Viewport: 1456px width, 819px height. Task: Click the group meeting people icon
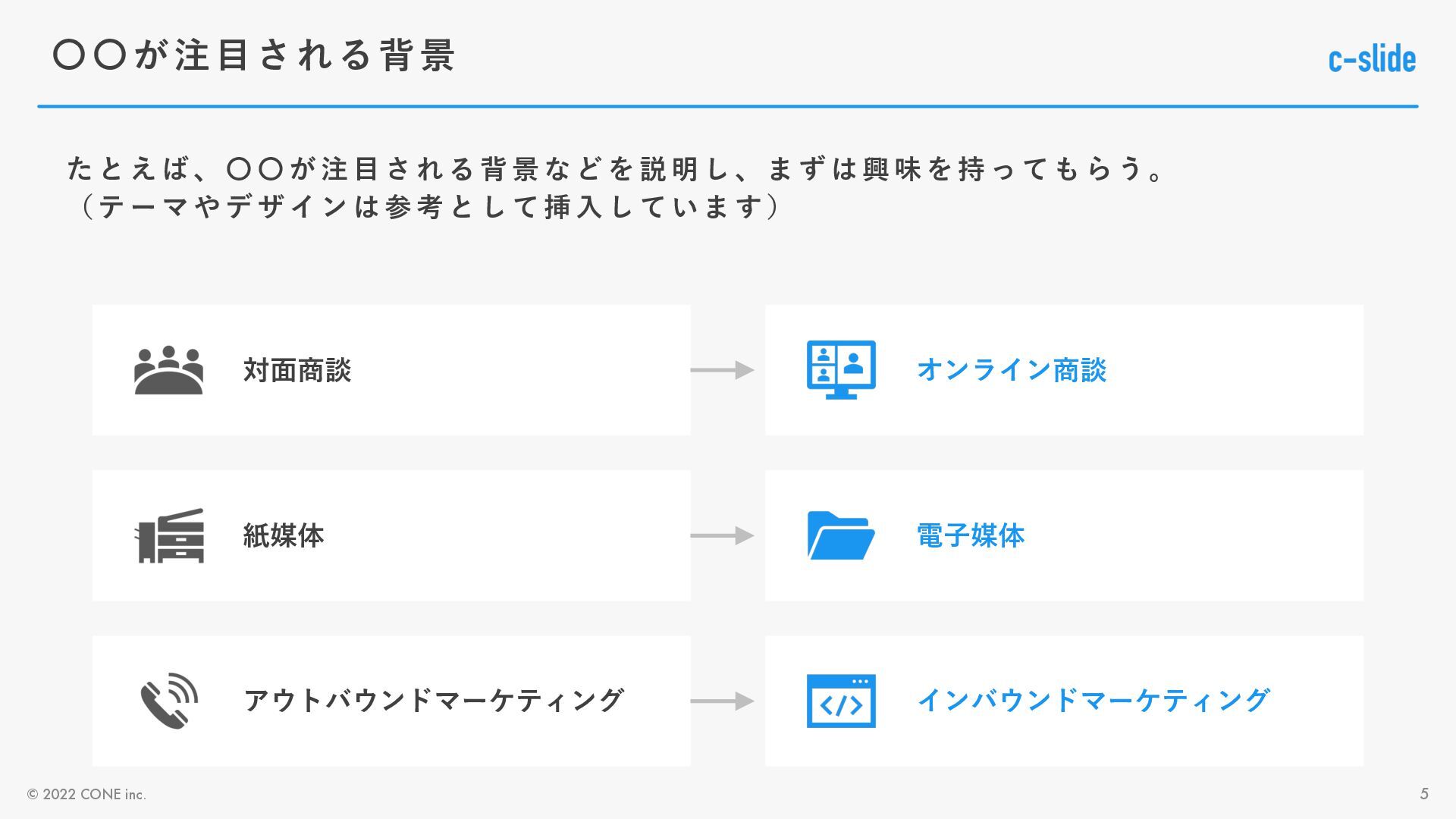click(168, 370)
